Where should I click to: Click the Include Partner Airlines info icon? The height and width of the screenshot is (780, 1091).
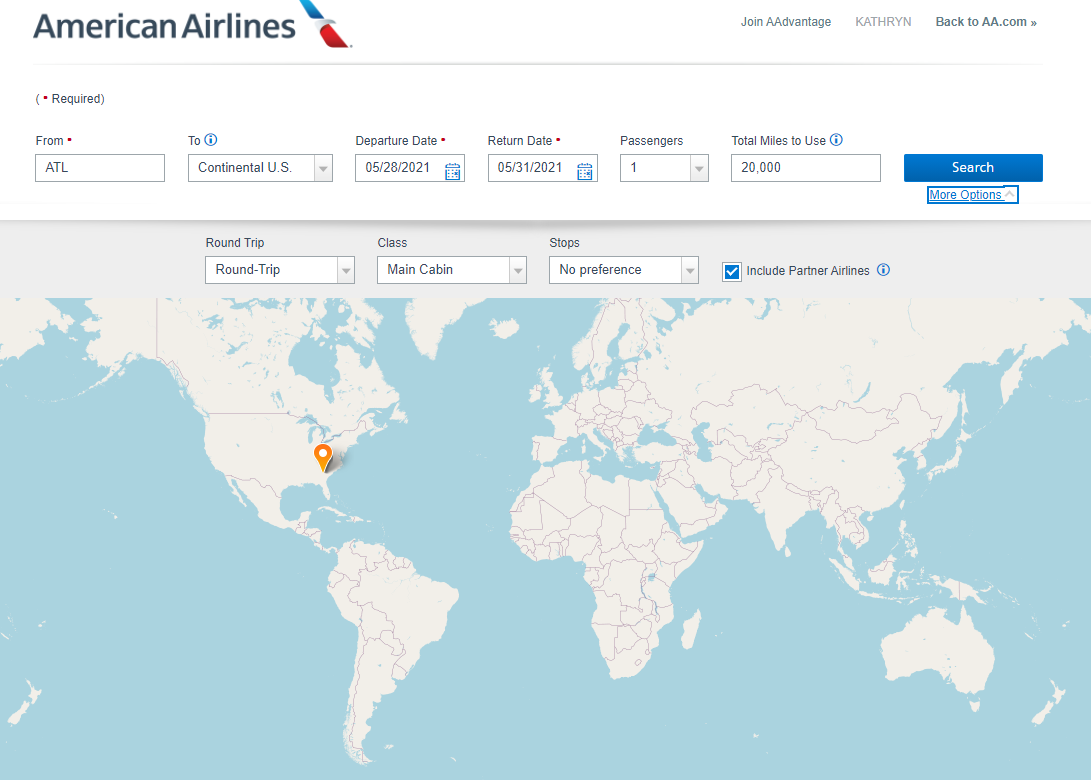[883, 270]
